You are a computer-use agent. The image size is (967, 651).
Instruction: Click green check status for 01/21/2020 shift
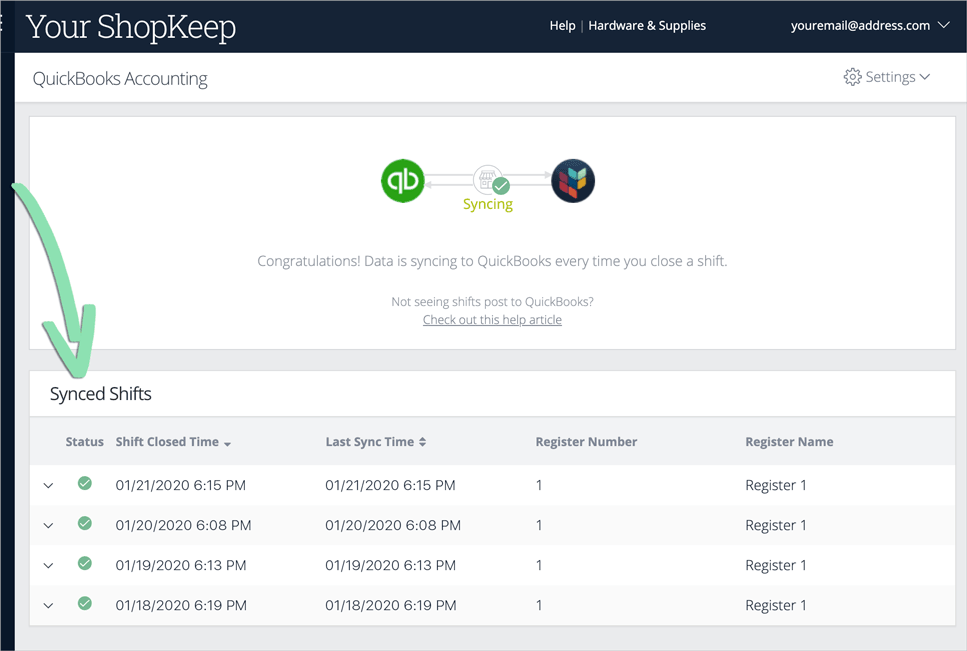pos(85,483)
